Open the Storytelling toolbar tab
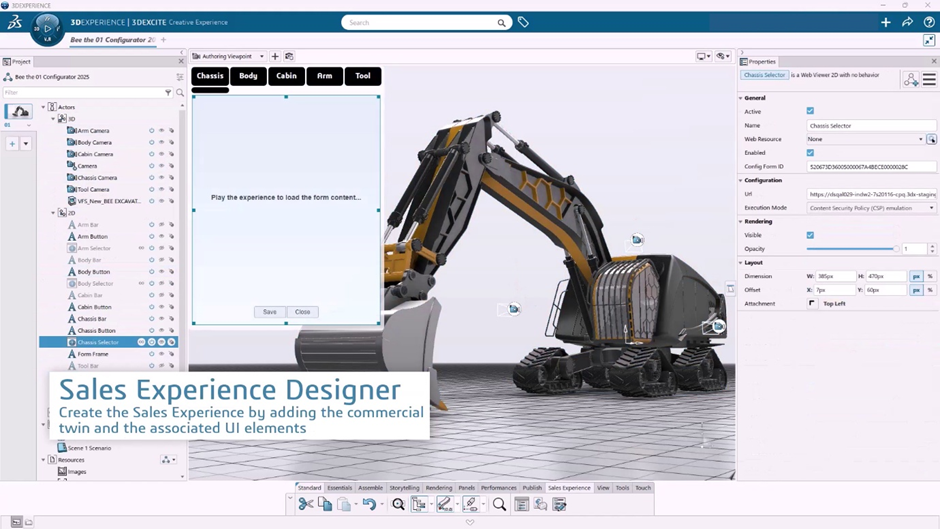 (405, 488)
